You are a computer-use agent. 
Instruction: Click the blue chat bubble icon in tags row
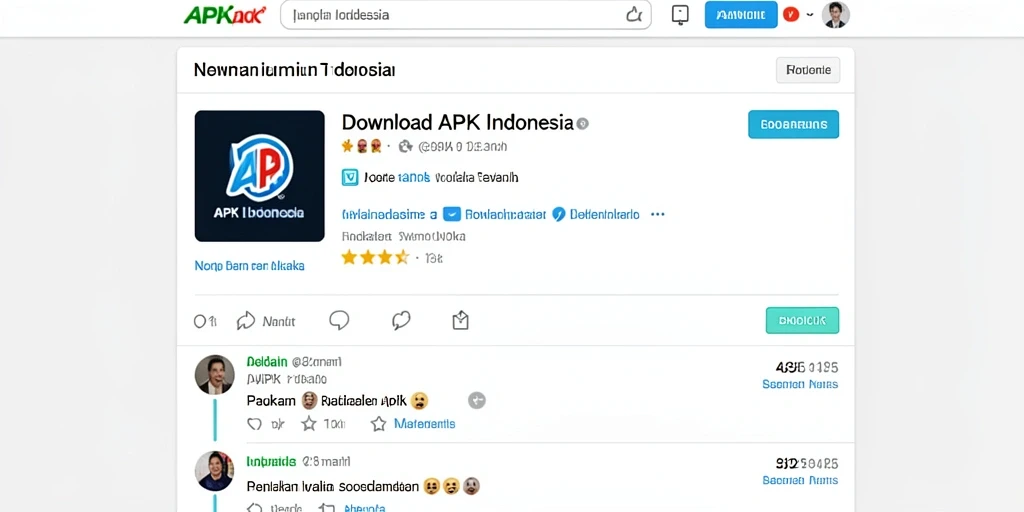click(452, 214)
